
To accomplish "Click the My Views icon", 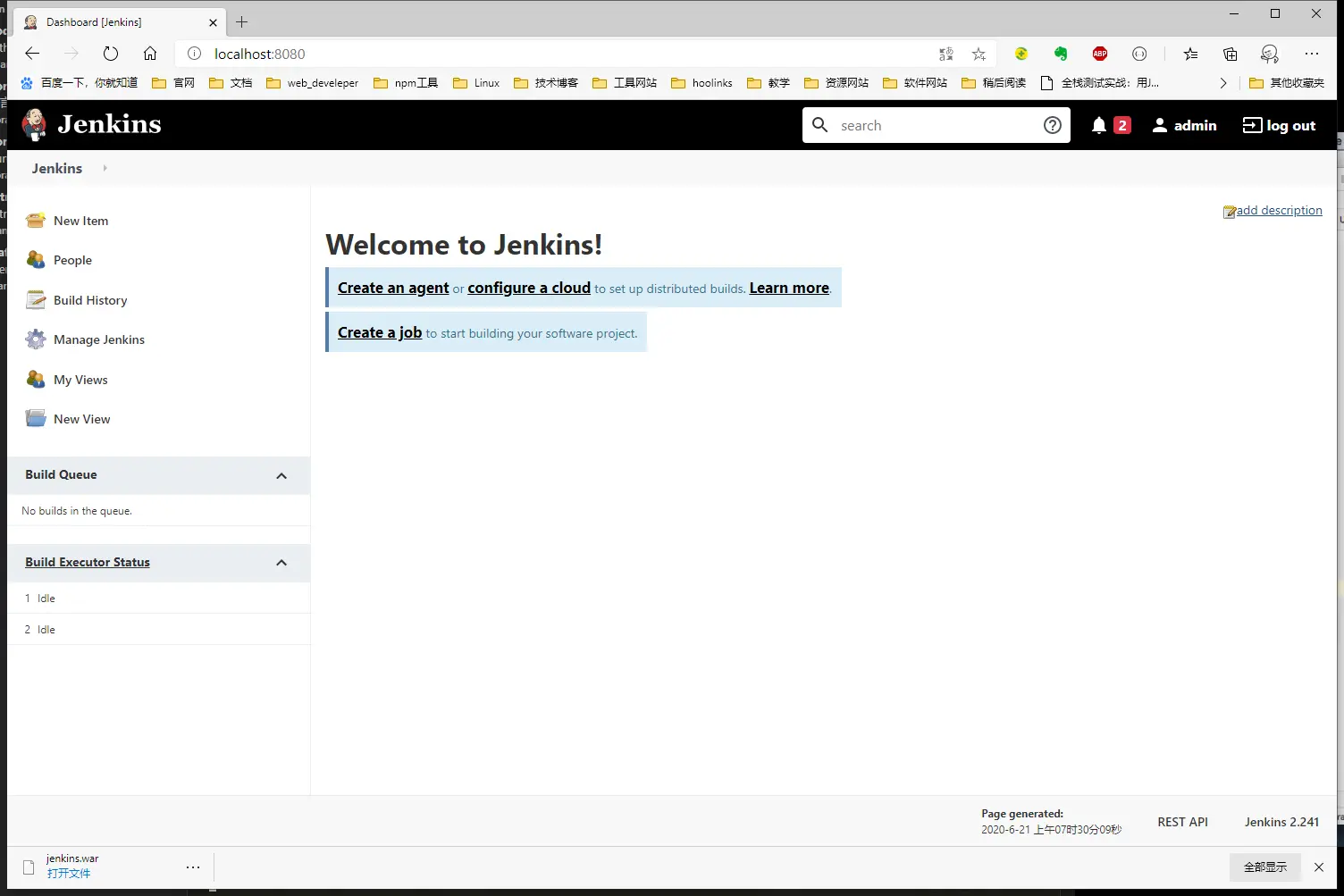I will [x=36, y=380].
